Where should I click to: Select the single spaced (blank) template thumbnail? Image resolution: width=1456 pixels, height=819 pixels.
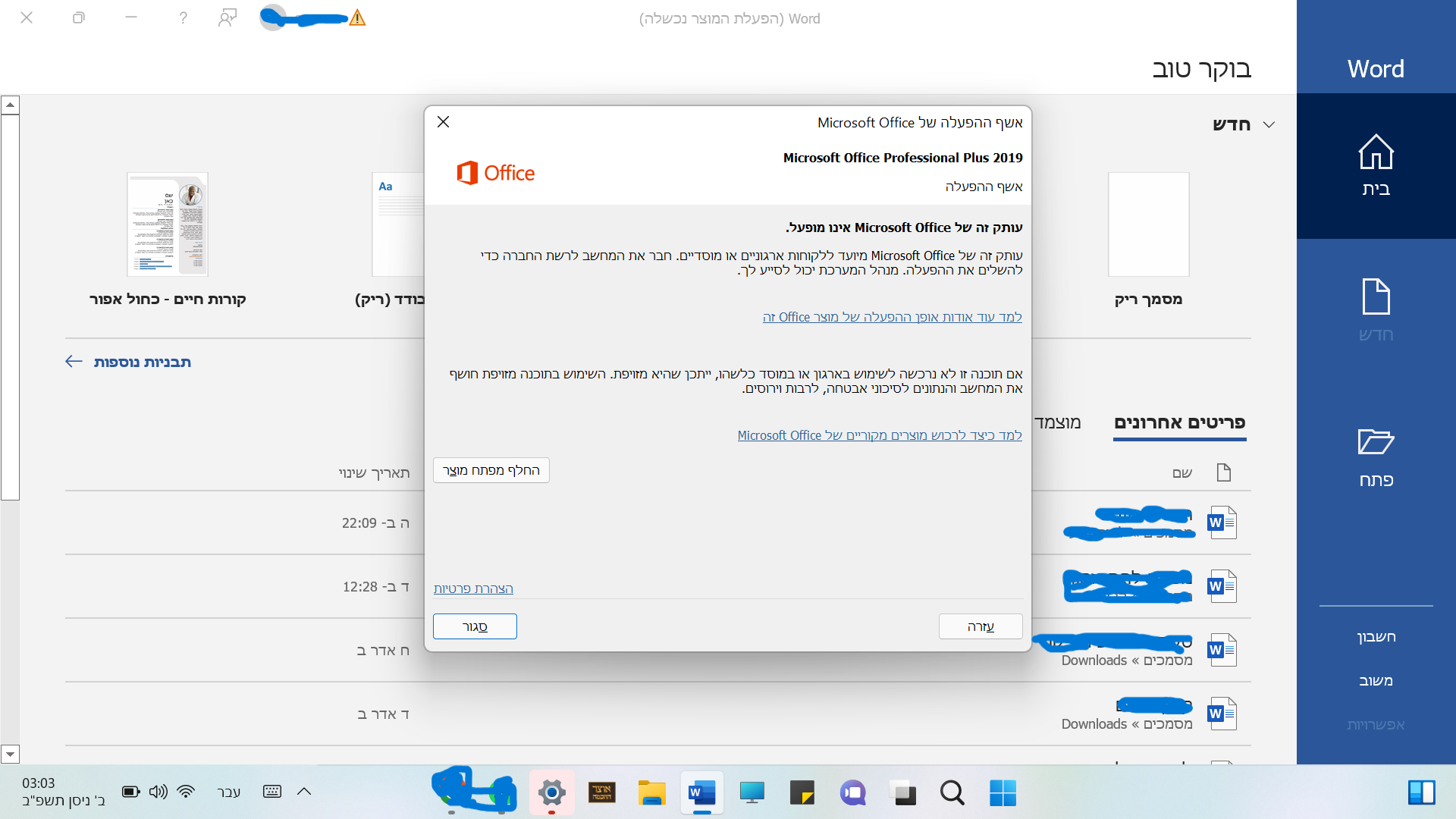tap(398, 224)
